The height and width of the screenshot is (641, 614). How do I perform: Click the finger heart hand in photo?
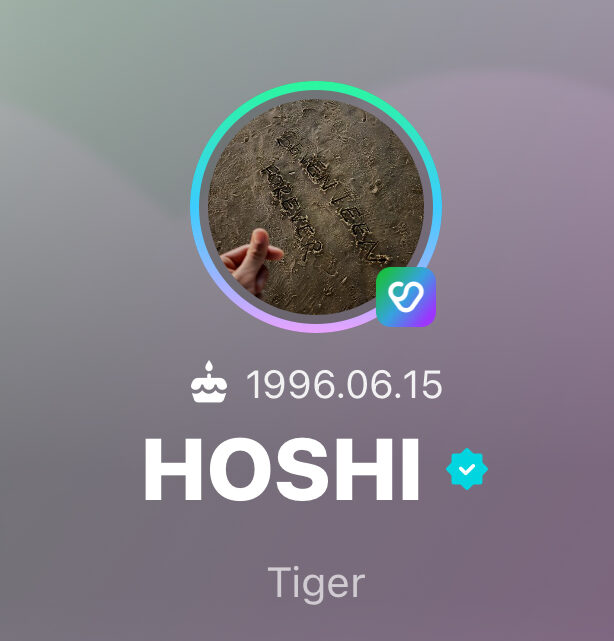(x=251, y=260)
